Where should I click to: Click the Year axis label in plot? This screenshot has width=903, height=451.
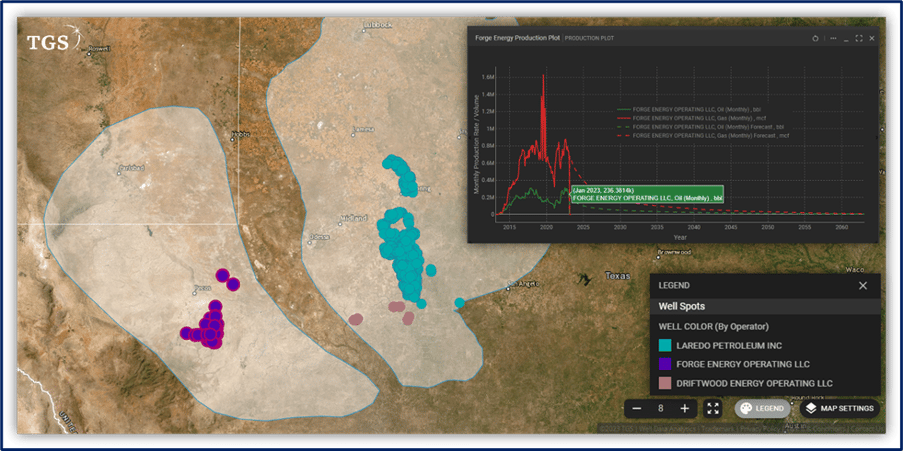pyautogui.click(x=680, y=237)
